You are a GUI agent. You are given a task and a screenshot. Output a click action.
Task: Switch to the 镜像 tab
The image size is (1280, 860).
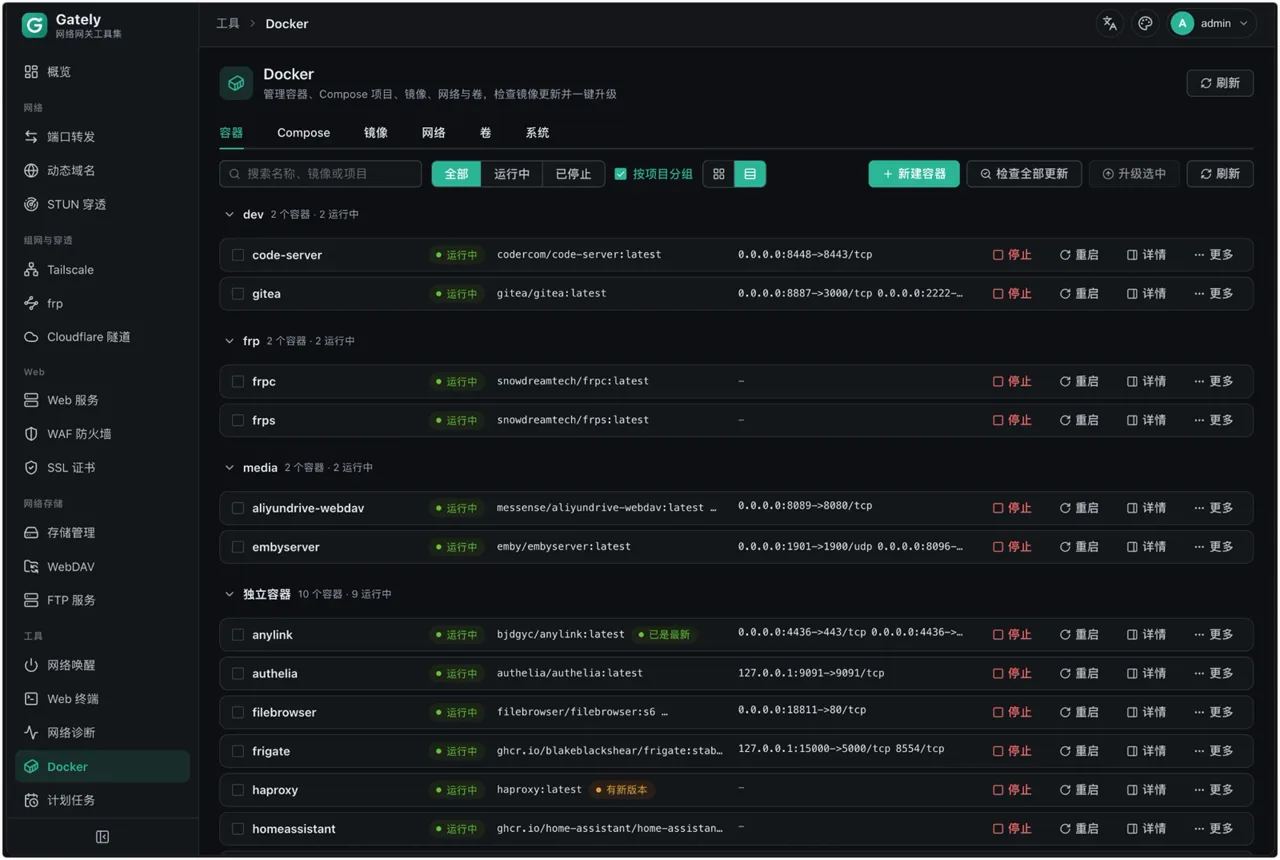click(375, 133)
